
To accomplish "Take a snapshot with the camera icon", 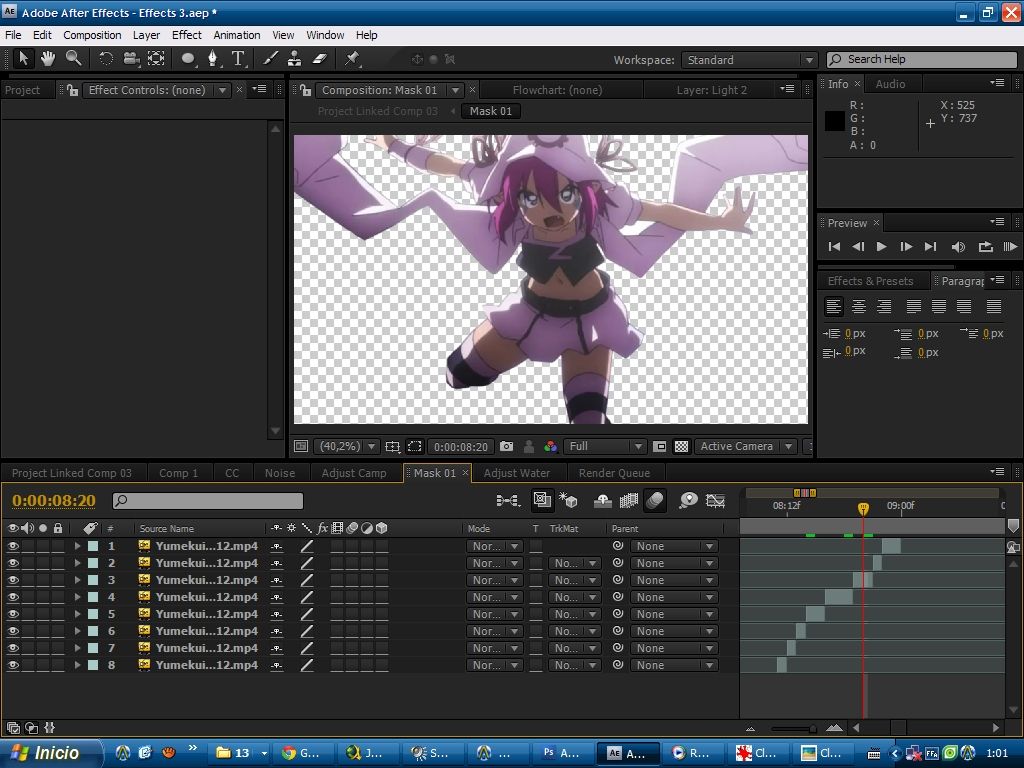I will click(506, 446).
